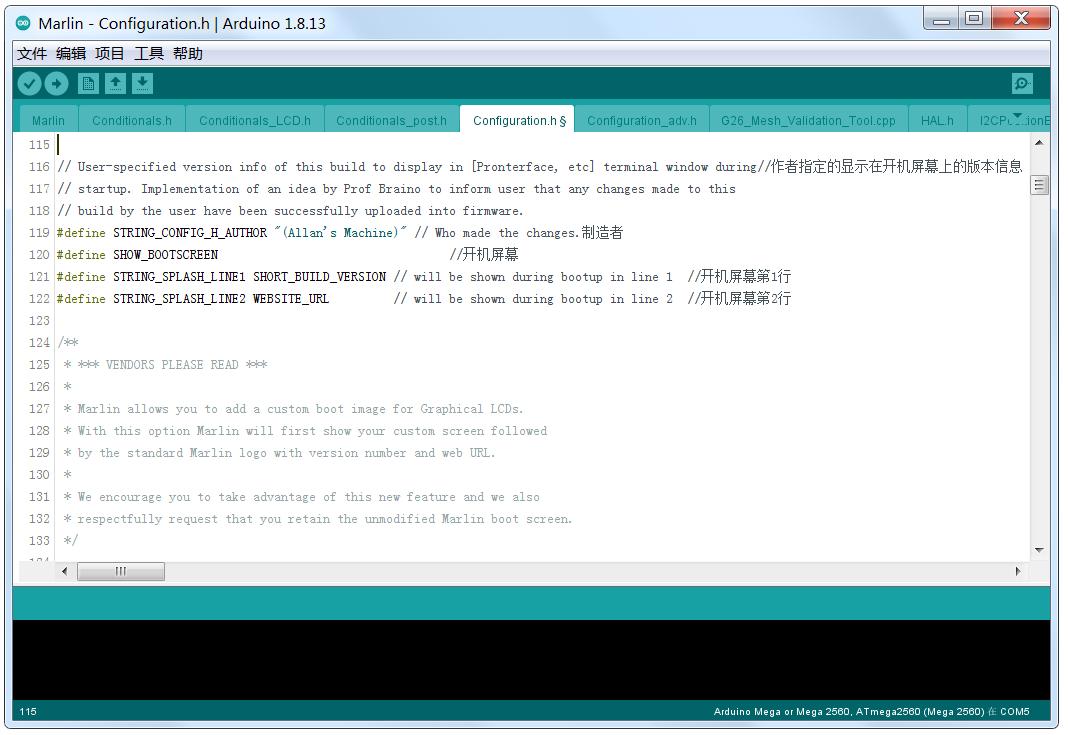
Task: Click the Upload arrow icon
Action: pos(57,84)
